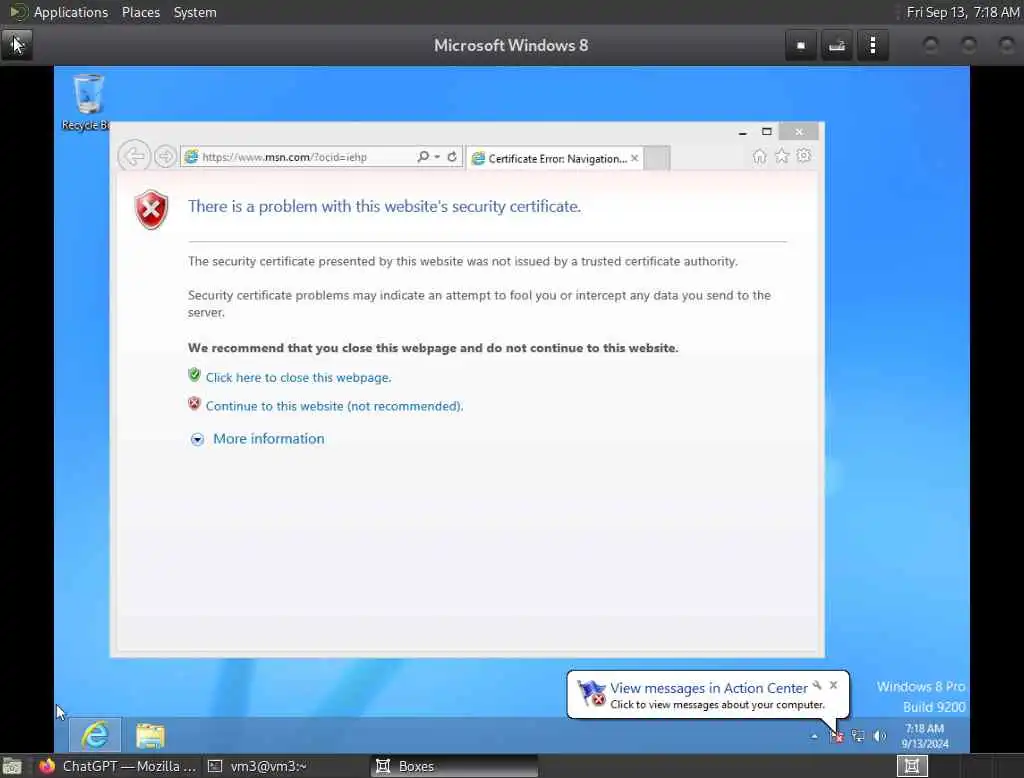Open the Recycle Bin desktop icon

pos(88,103)
